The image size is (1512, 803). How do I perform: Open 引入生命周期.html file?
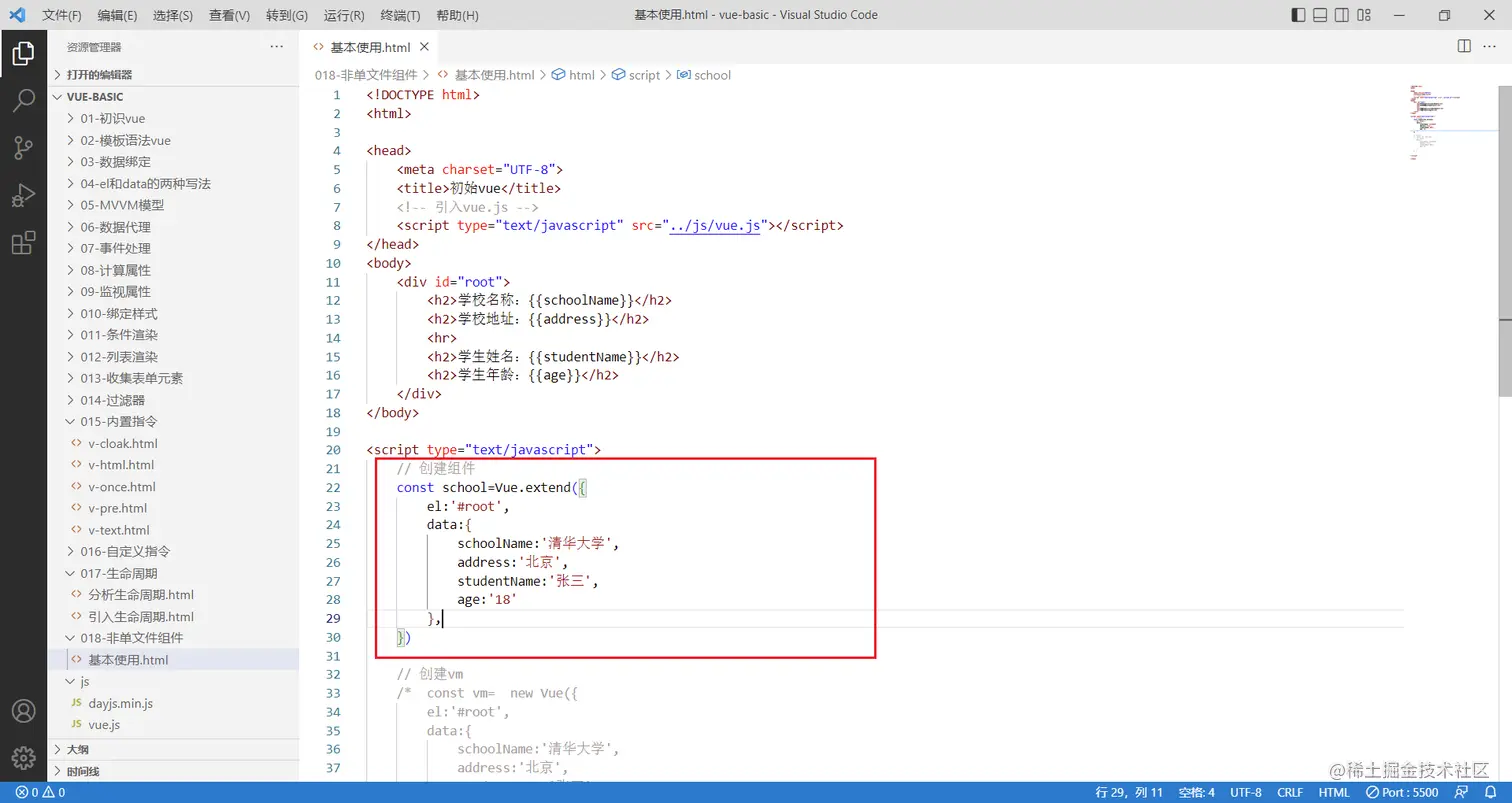point(141,617)
